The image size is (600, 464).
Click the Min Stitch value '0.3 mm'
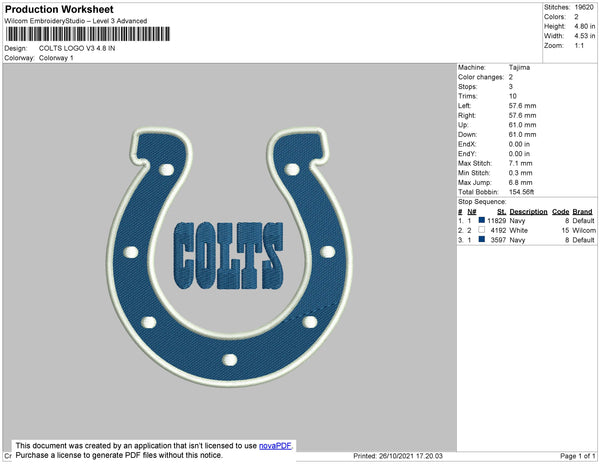[520, 173]
